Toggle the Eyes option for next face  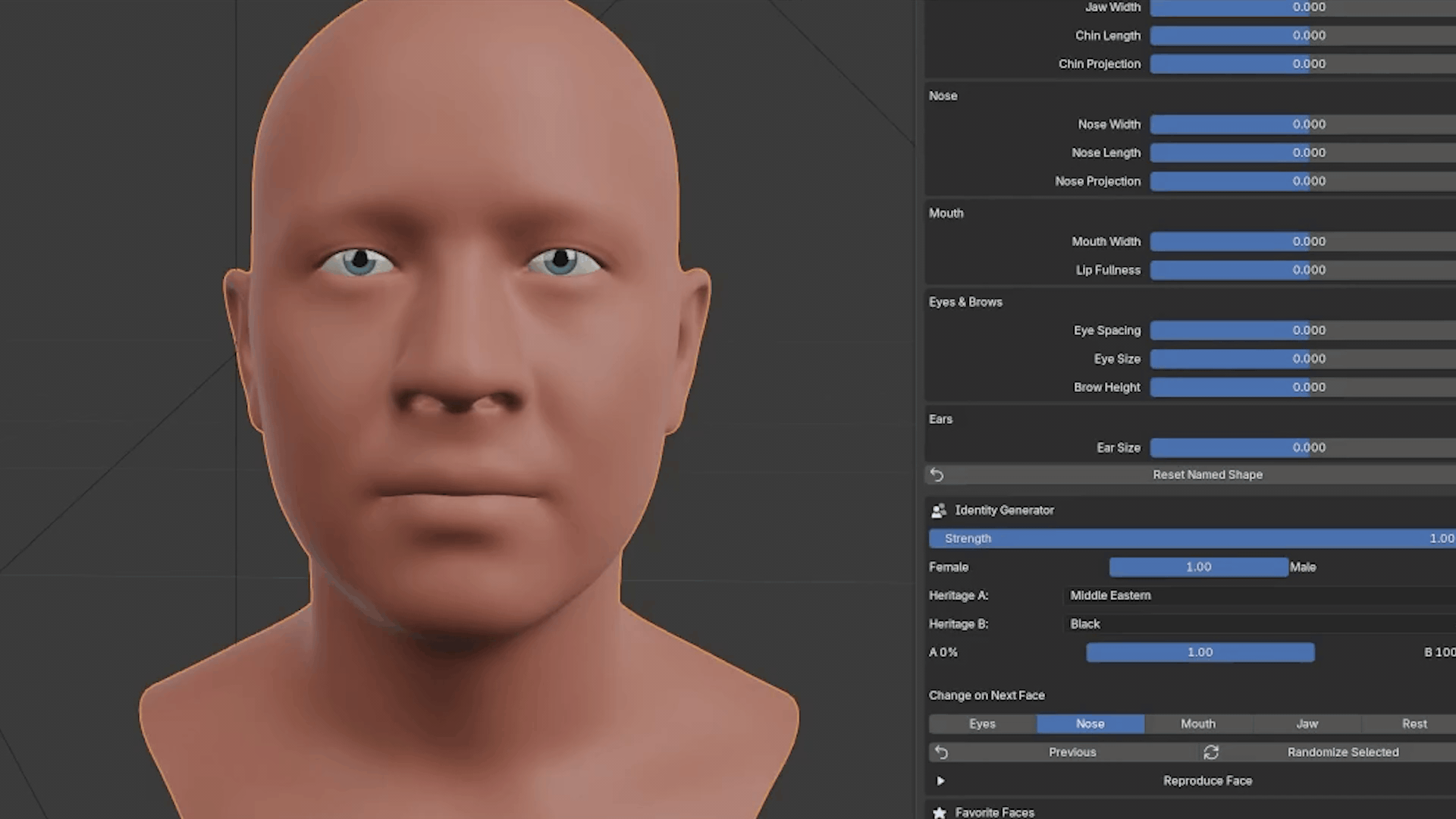click(x=983, y=724)
